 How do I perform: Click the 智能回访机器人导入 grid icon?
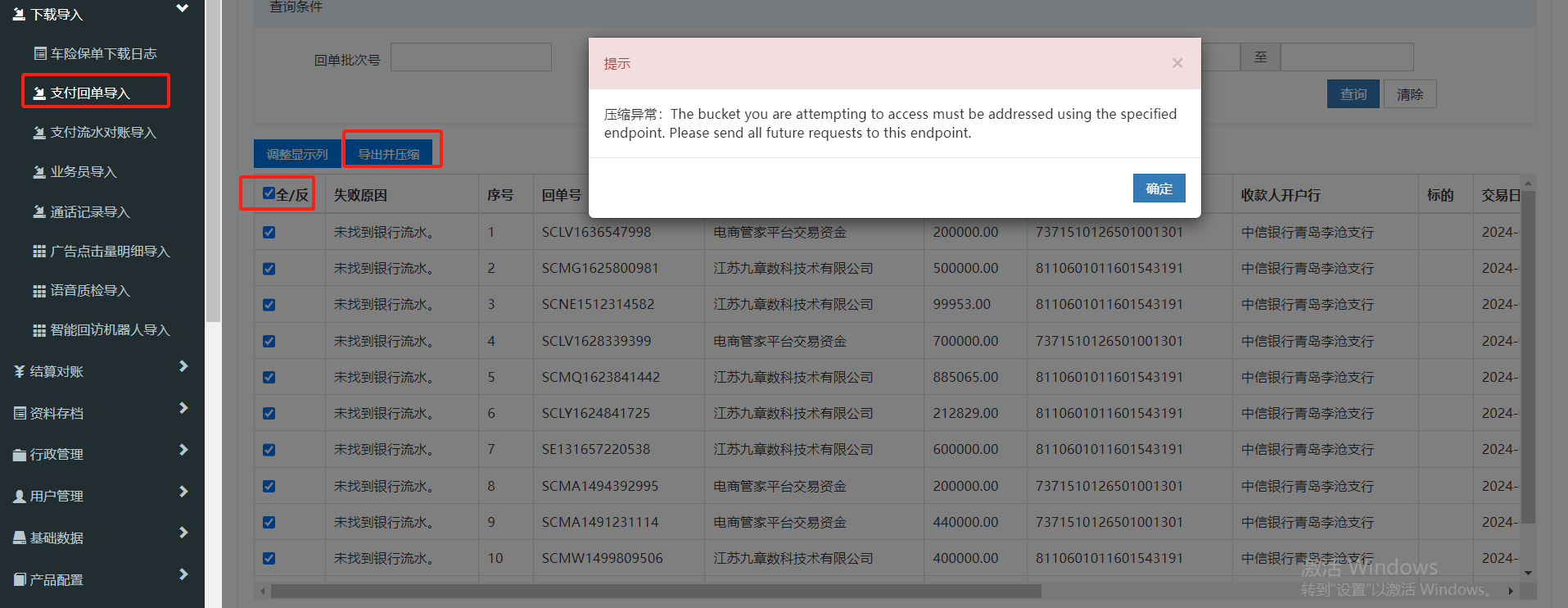[39, 330]
